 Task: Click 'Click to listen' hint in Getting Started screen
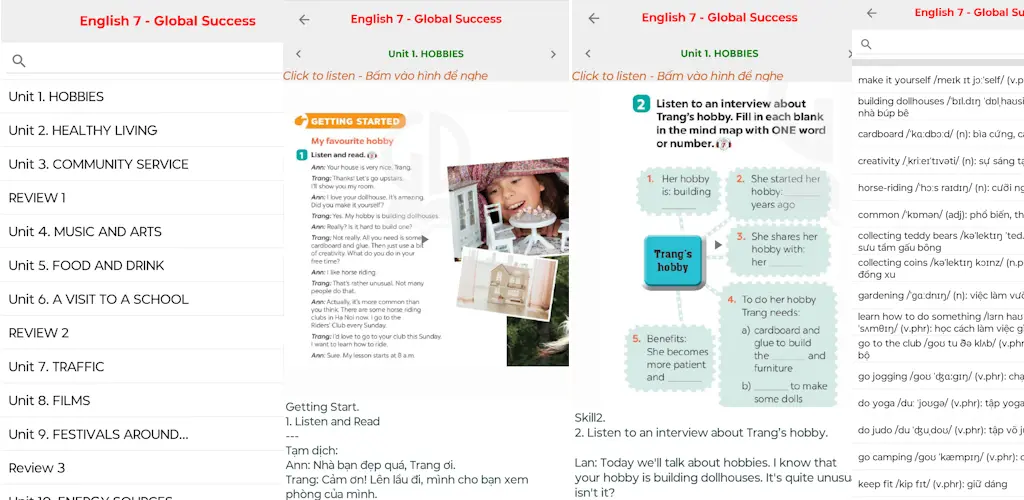click(385, 76)
